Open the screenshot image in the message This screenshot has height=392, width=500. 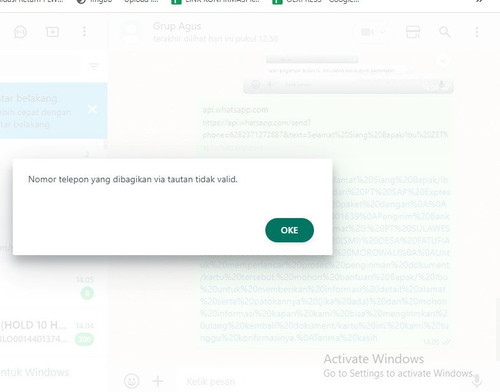click(x=348, y=75)
